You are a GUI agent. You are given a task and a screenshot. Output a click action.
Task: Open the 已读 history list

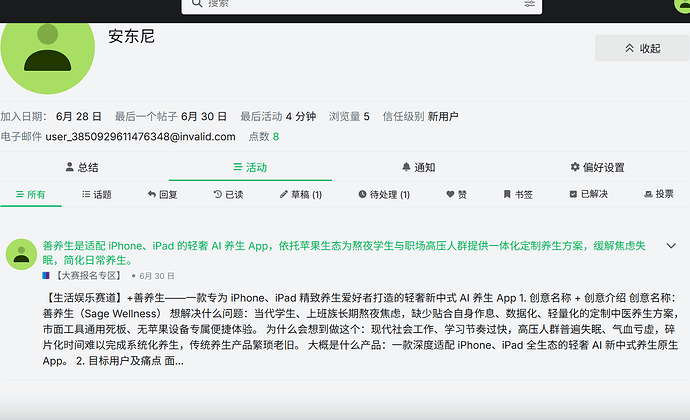click(228, 194)
